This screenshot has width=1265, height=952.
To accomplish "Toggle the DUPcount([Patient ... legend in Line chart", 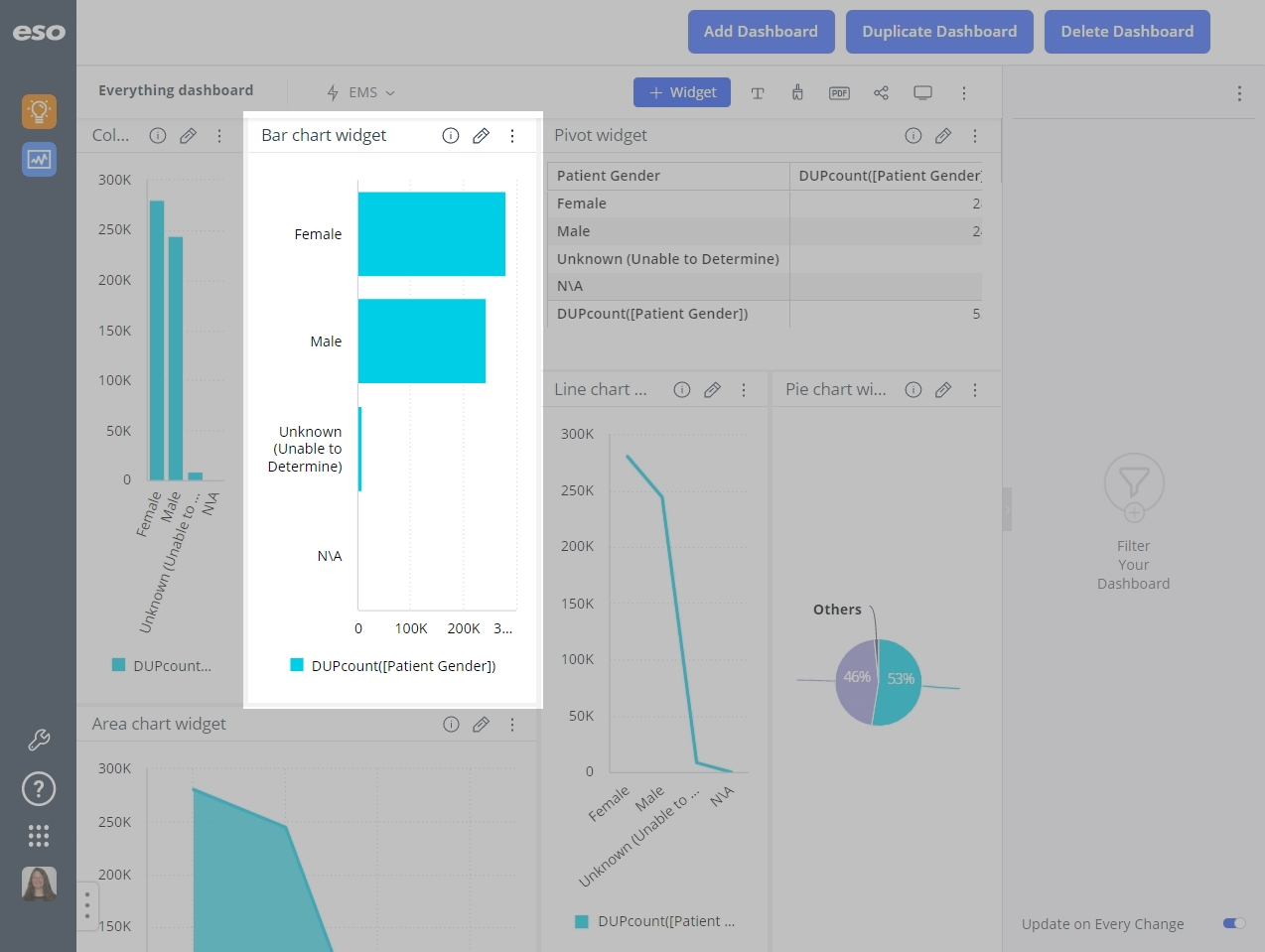I will (x=655, y=921).
